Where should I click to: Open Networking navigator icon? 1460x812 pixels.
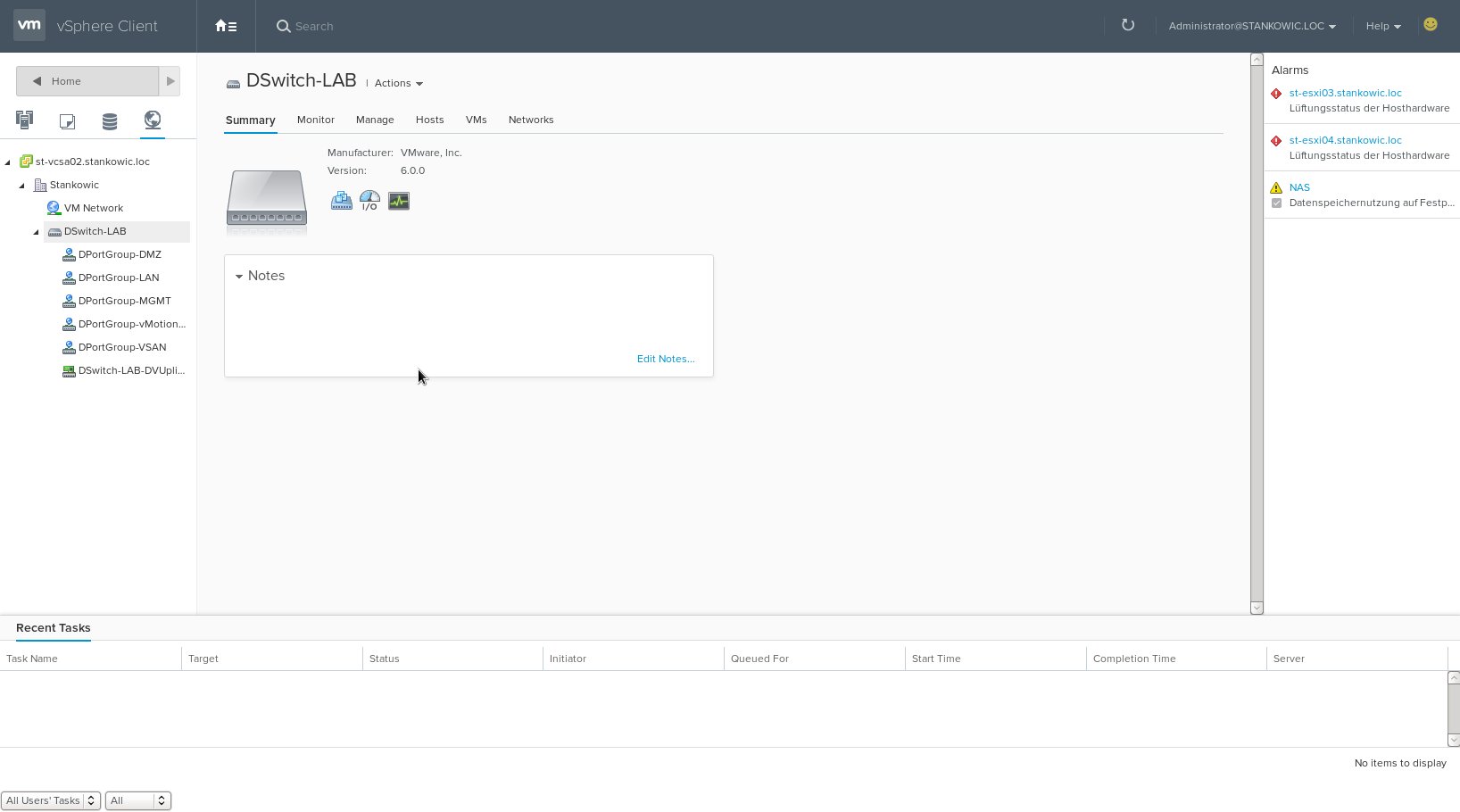[x=153, y=120]
